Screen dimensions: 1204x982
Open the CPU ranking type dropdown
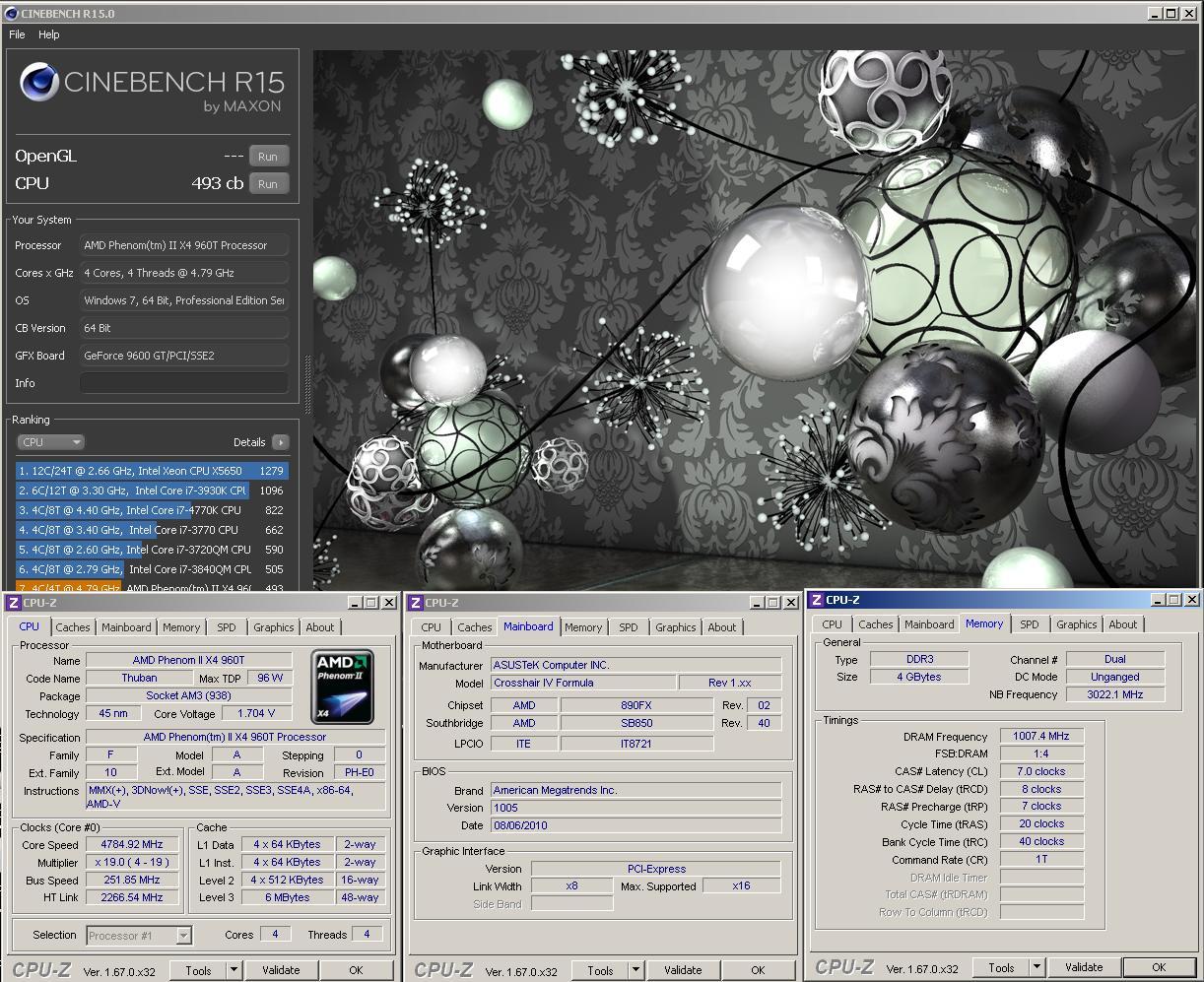click(50, 442)
